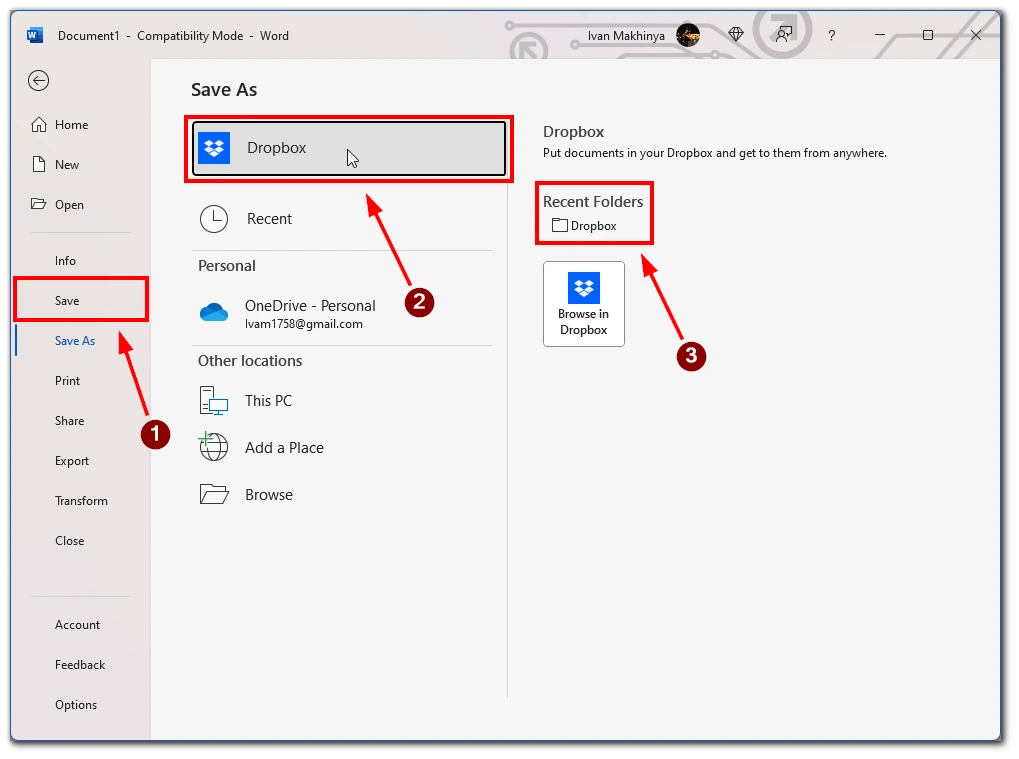Click the OneDrive cloud icon
This screenshot has width=1019, height=759.
[214, 313]
